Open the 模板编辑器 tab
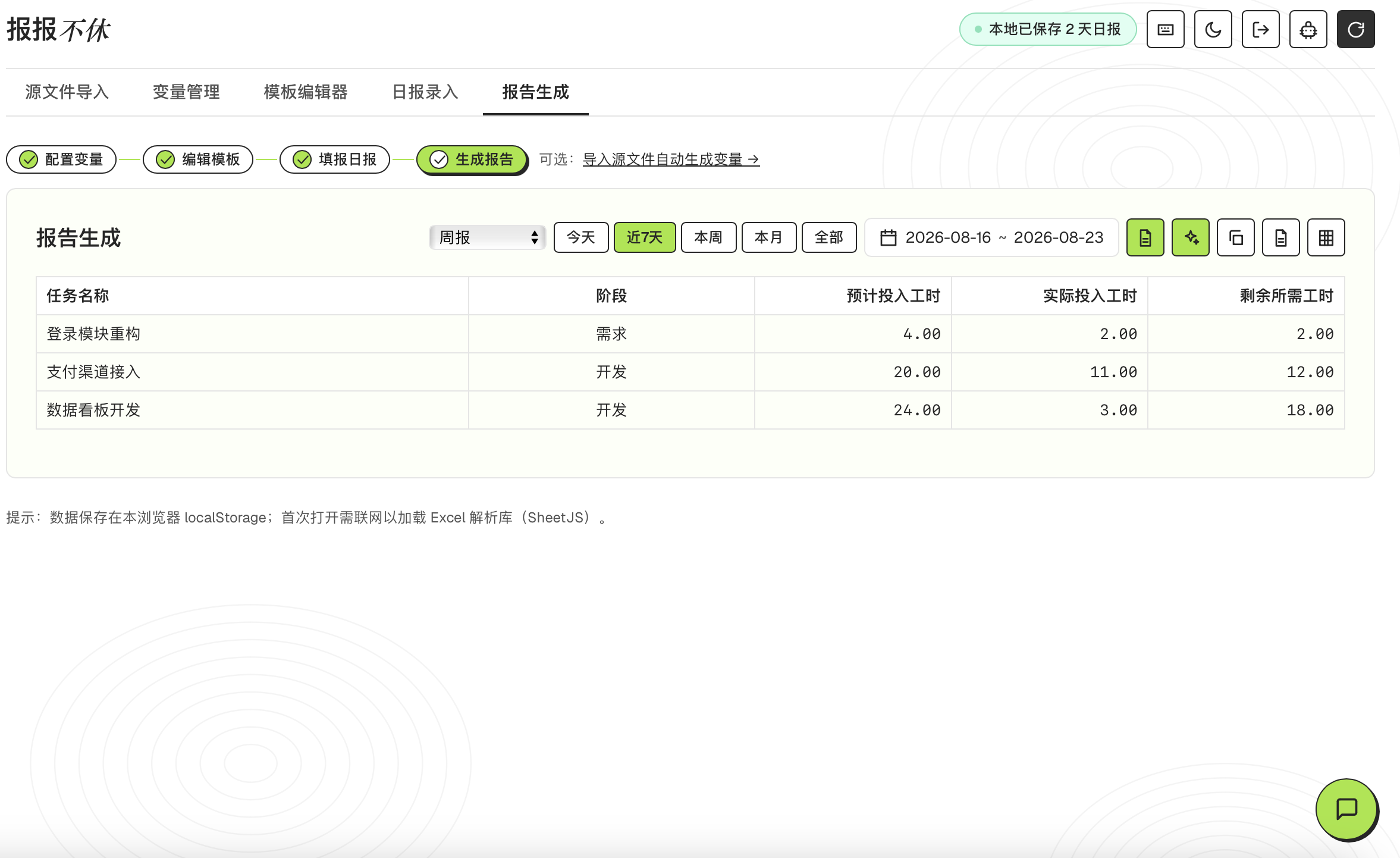The width and height of the screenshot is (1400, 858). click(x=305, y=92)
